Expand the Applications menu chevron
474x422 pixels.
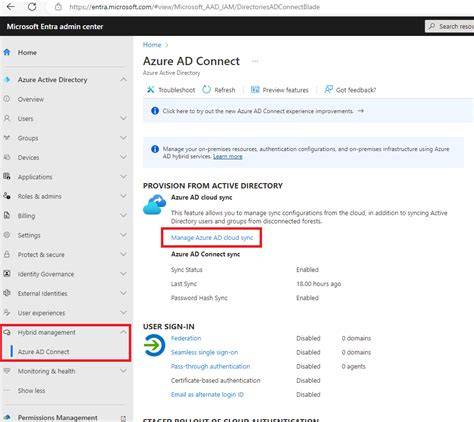tap(123, 176)
